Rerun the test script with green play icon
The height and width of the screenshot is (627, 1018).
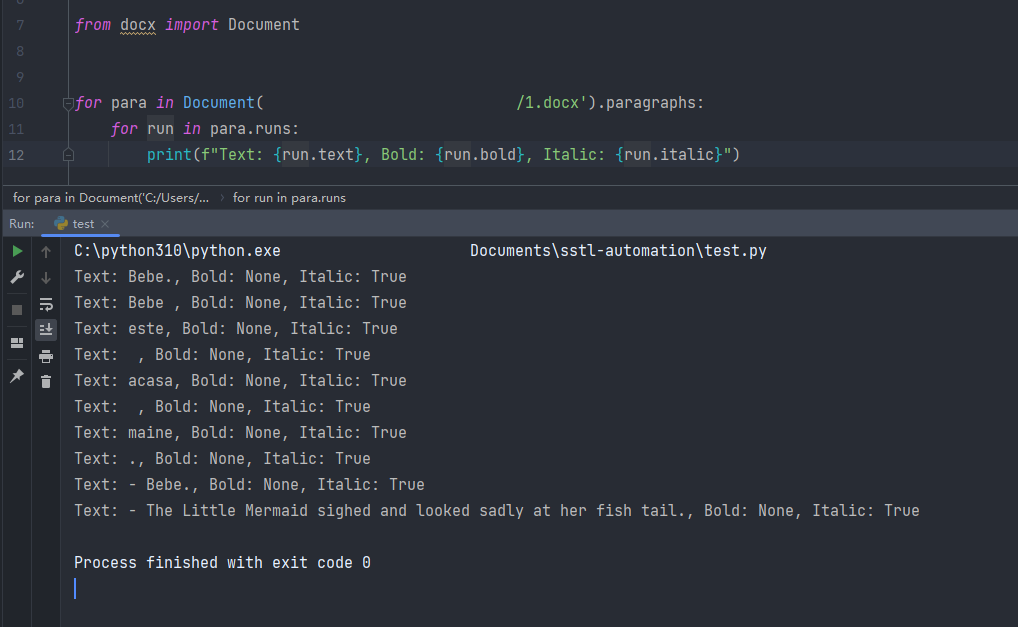(18, 251)
